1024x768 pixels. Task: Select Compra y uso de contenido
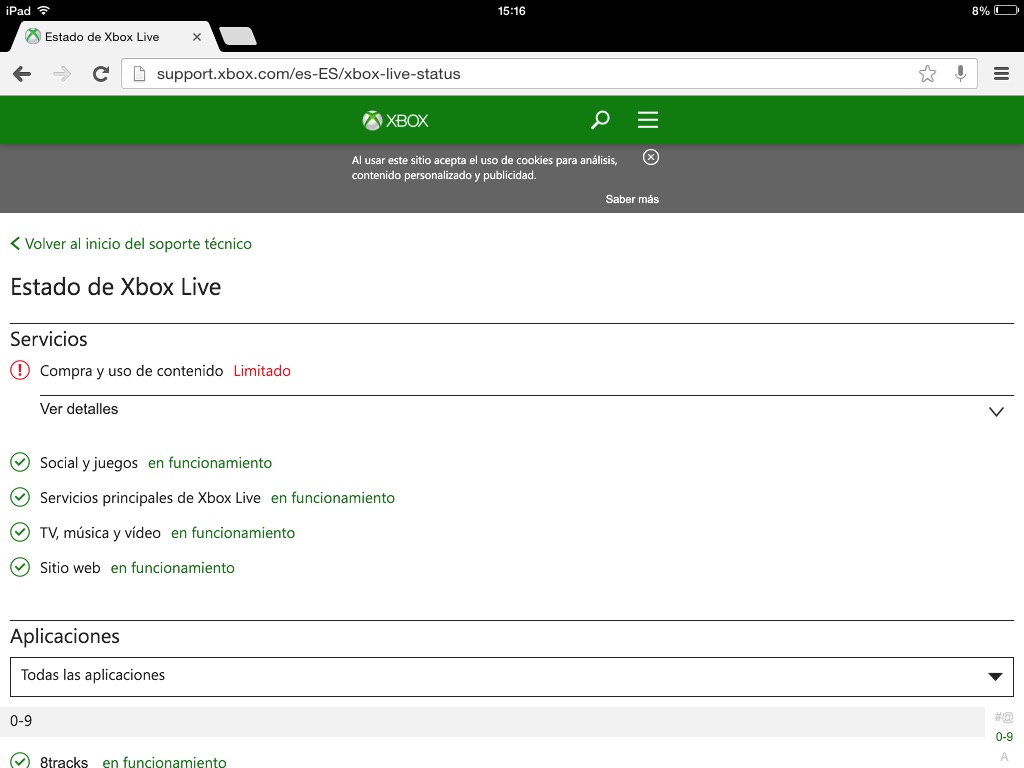click(131, 371)
